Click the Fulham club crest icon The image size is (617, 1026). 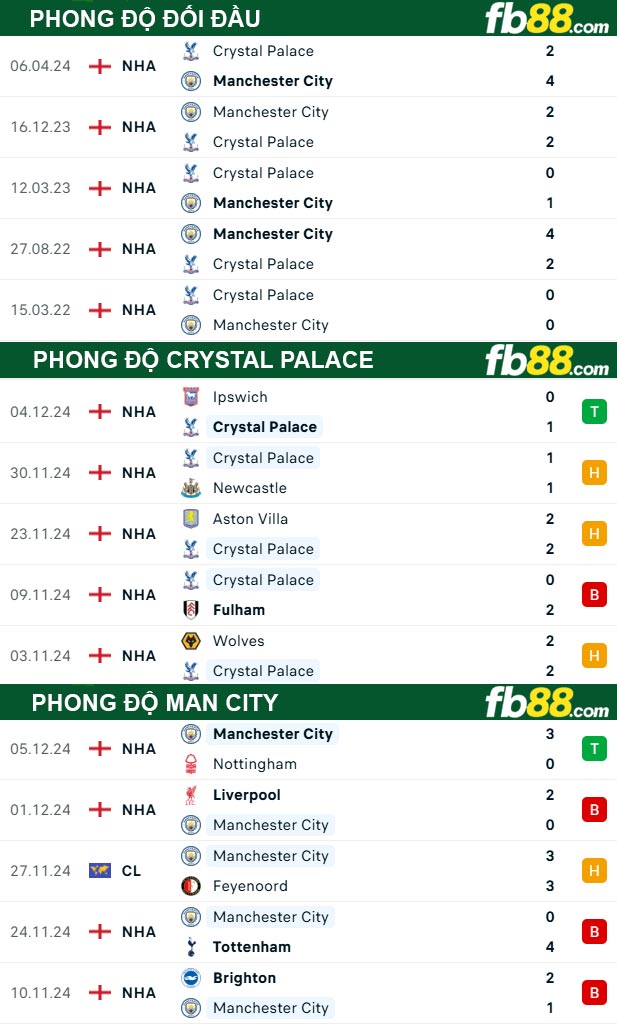[x=190, y=609]
